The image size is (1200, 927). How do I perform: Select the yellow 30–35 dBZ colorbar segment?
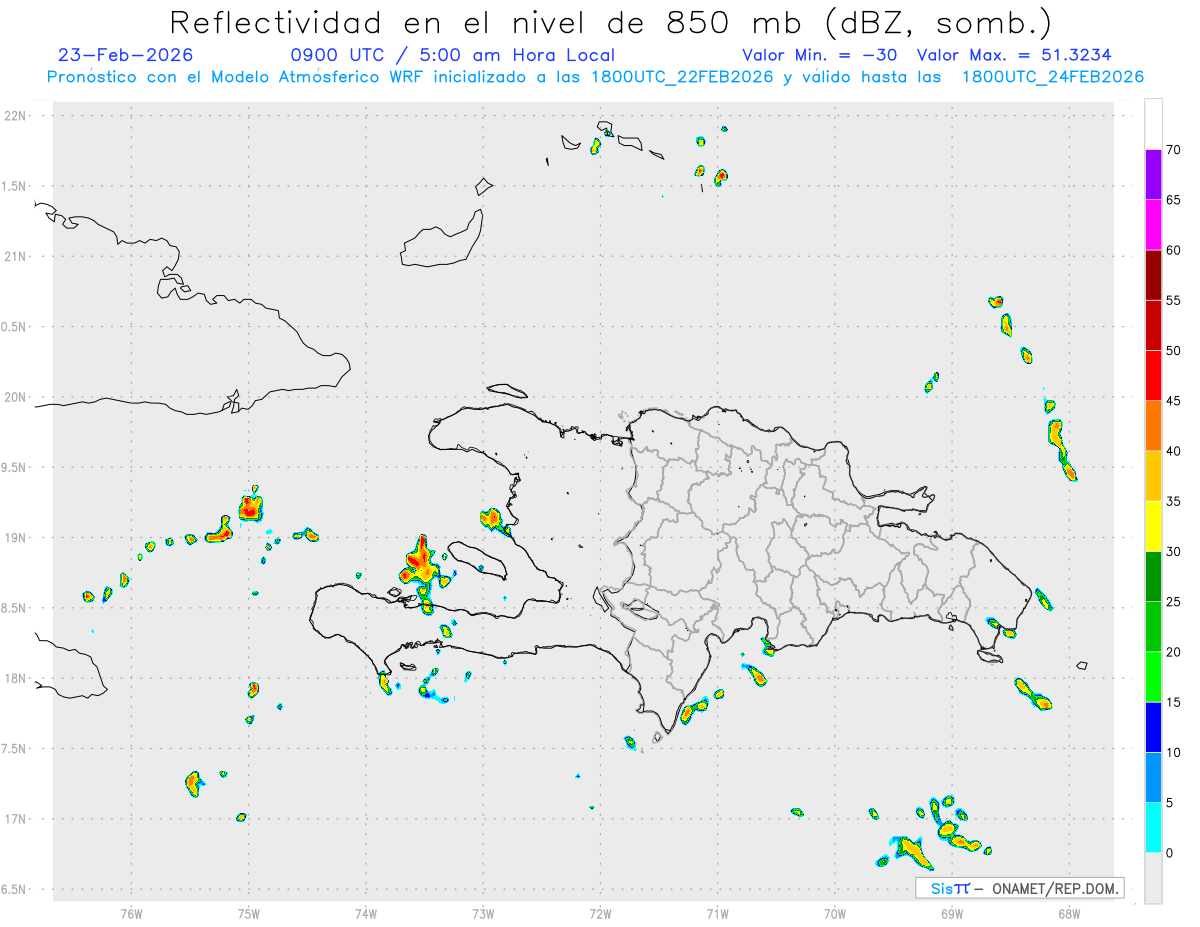[x=1153, y=526]
